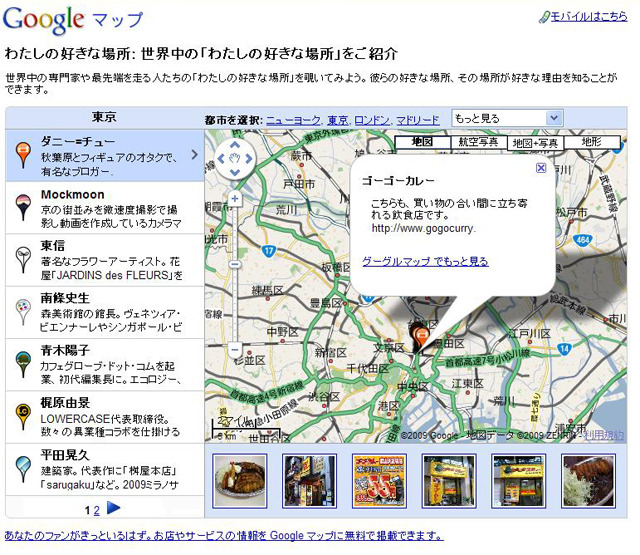Viewport: 640px width, 555px height.
Task: Open page 2 of the list
Action: coord(96,510)
